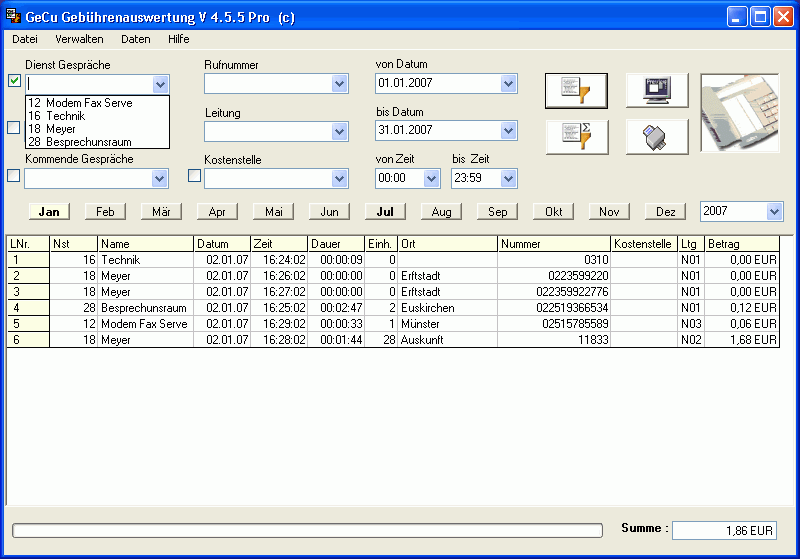The height and width of the screenshot is (559, 800).
Task: Open the von Datum date picker
Action: (x=508, y=83)
